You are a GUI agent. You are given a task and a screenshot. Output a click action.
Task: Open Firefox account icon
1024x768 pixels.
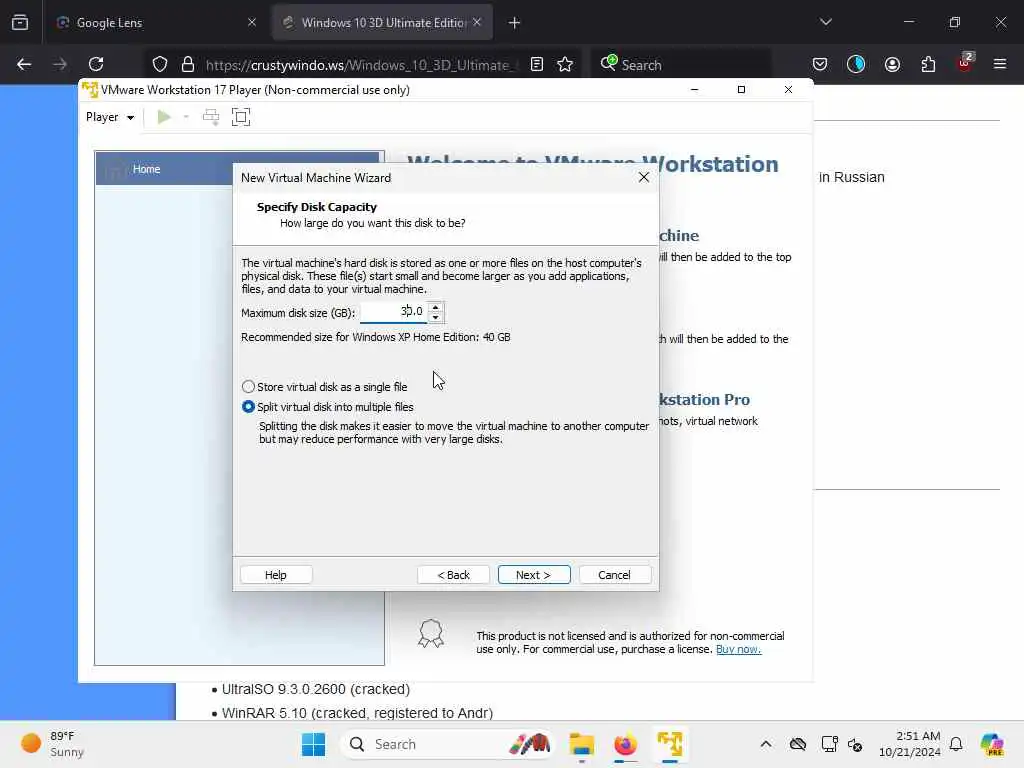892,65
